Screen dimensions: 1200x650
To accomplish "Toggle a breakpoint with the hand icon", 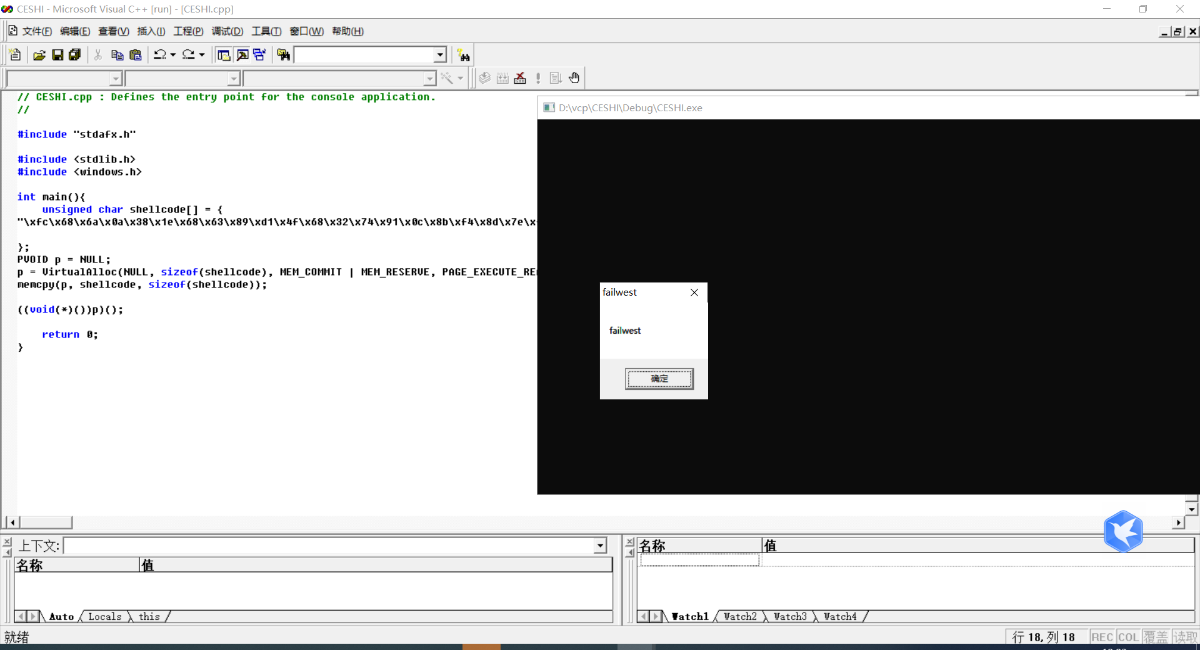I will (x=575, y=78).
